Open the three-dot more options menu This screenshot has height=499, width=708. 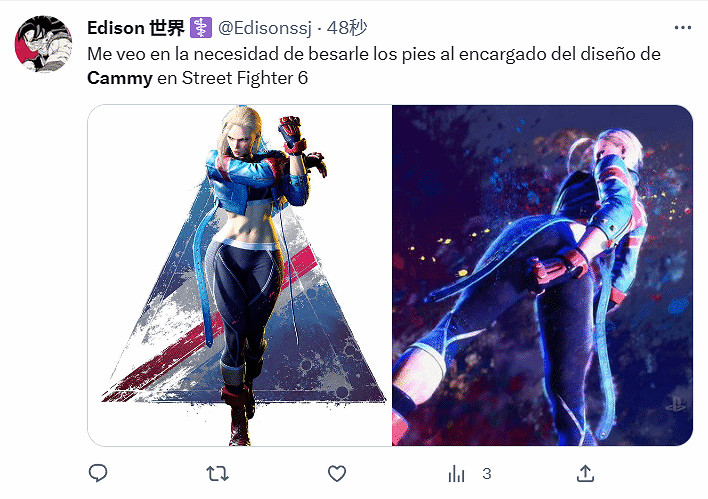tap(683, 28)
